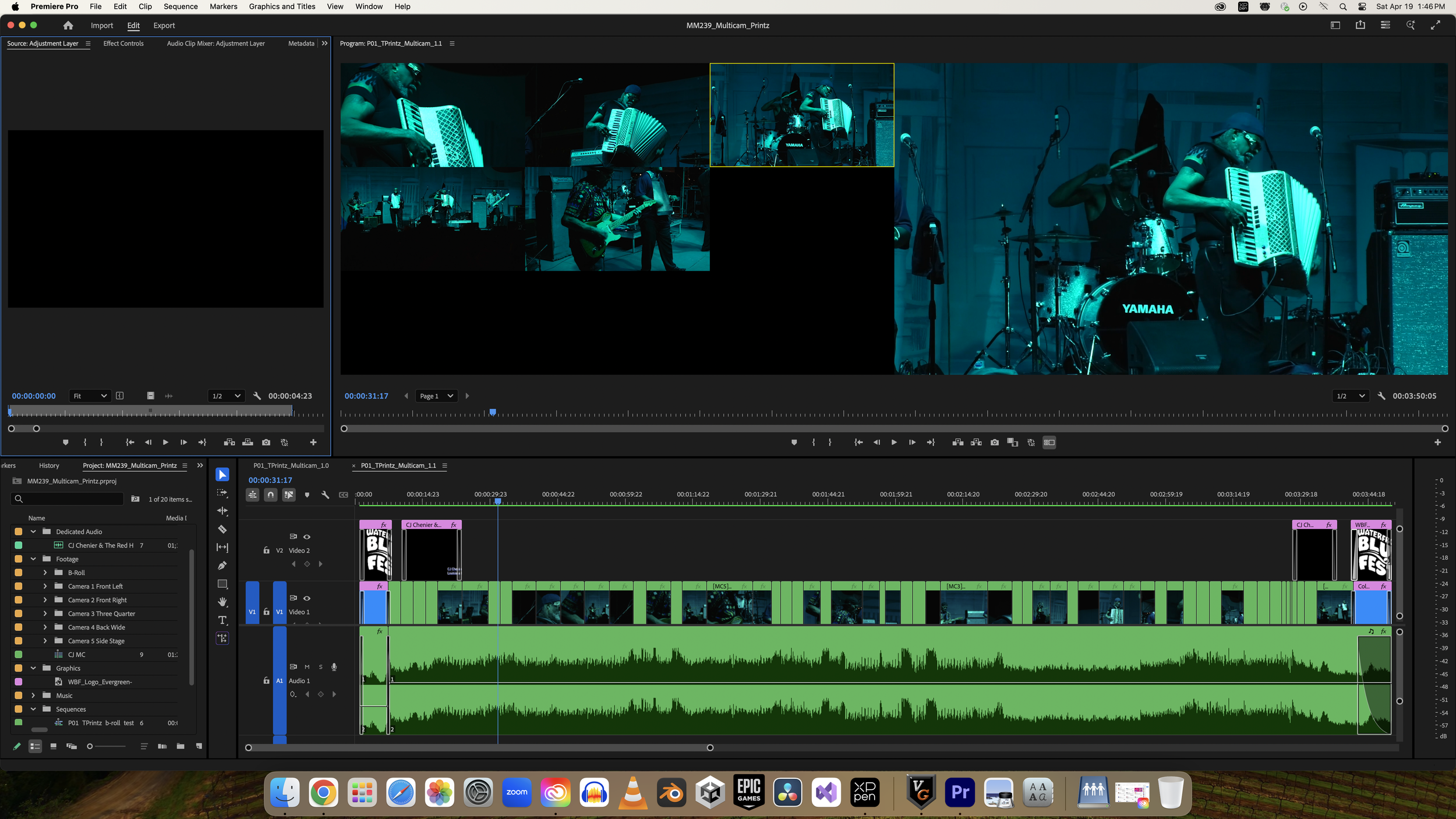The width and height of the screenshot is (1456, 819).
Task: Toggle multi-camera view in Program monitor
Action: pos(1049,443)
